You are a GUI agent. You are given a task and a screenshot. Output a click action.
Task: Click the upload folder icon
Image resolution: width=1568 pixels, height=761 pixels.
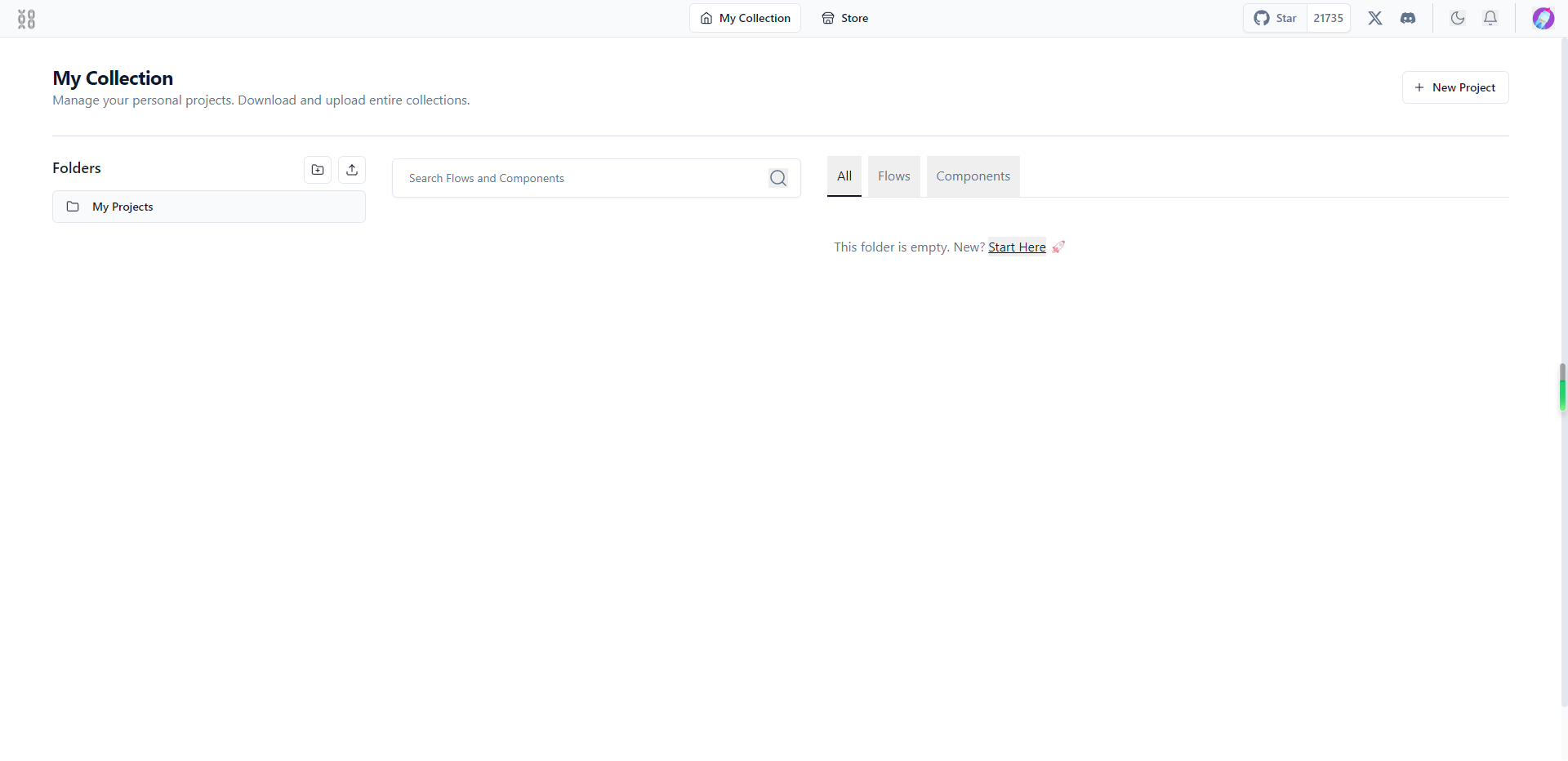(x=352, y=170)
